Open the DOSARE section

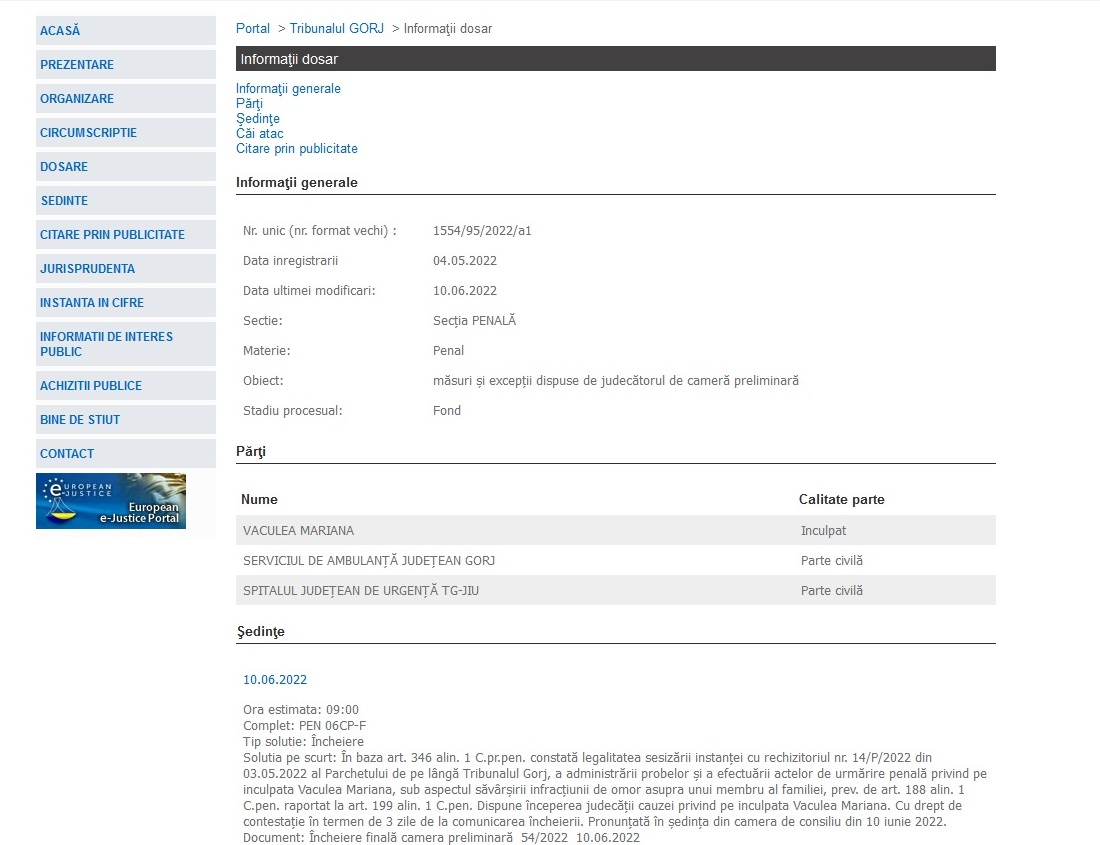pos(64,167)
